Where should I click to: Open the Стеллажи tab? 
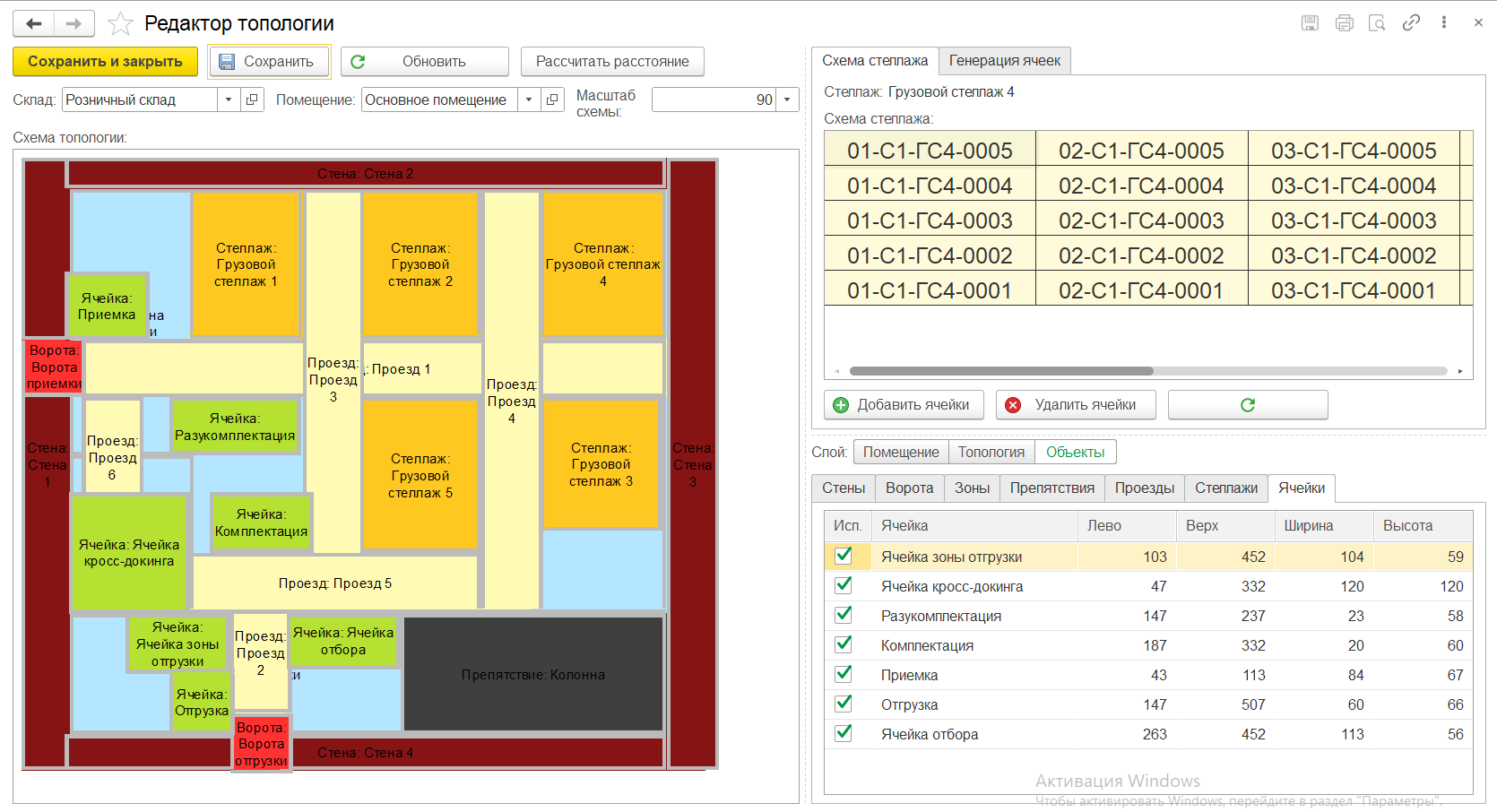tap(1225, 488)
